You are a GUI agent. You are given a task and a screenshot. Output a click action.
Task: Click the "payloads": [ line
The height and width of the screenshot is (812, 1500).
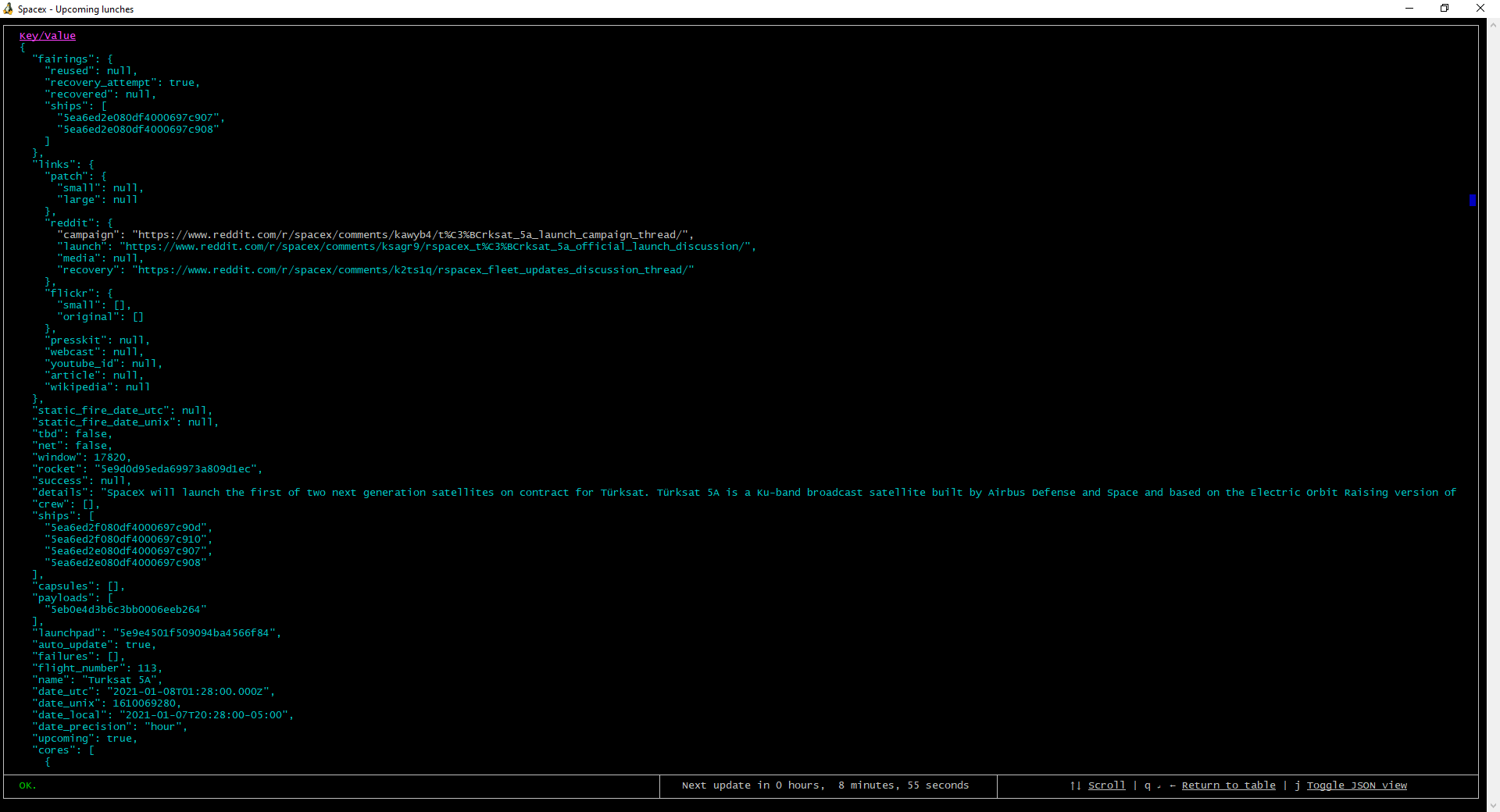73,598
